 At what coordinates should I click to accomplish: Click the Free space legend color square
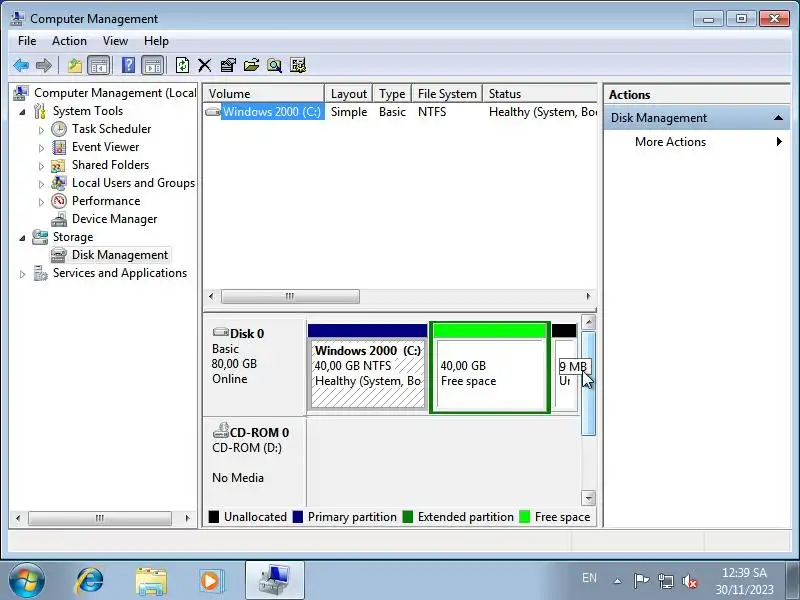pos(524,517)
